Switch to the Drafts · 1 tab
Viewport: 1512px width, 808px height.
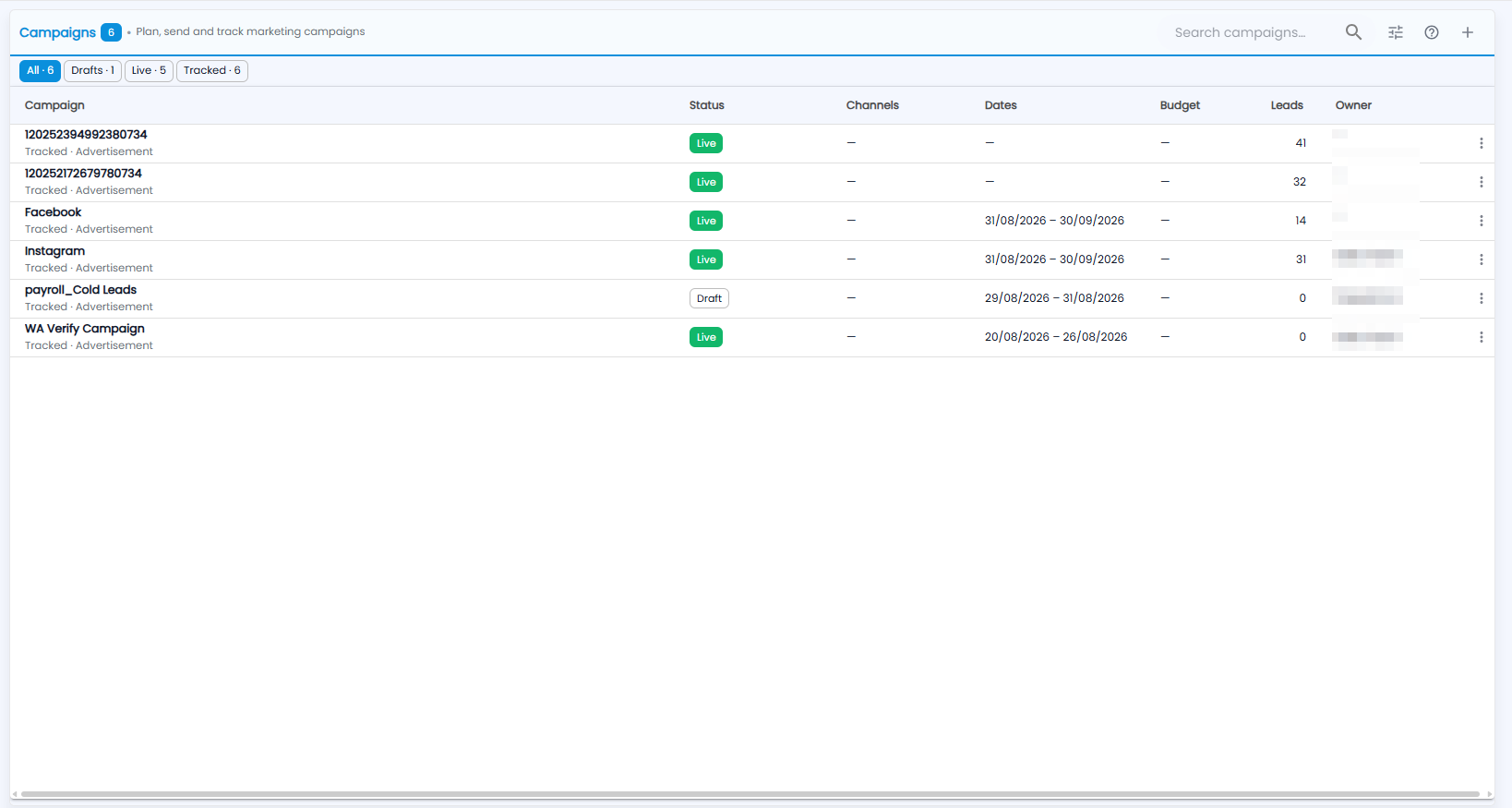92,70
